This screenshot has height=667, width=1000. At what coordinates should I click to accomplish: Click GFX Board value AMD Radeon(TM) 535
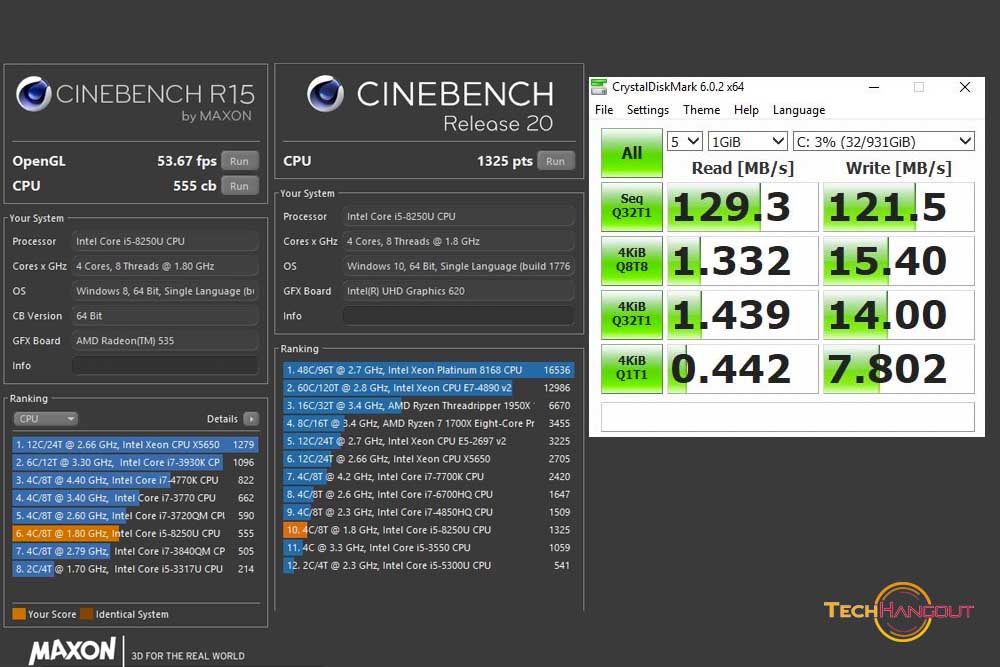165,341
